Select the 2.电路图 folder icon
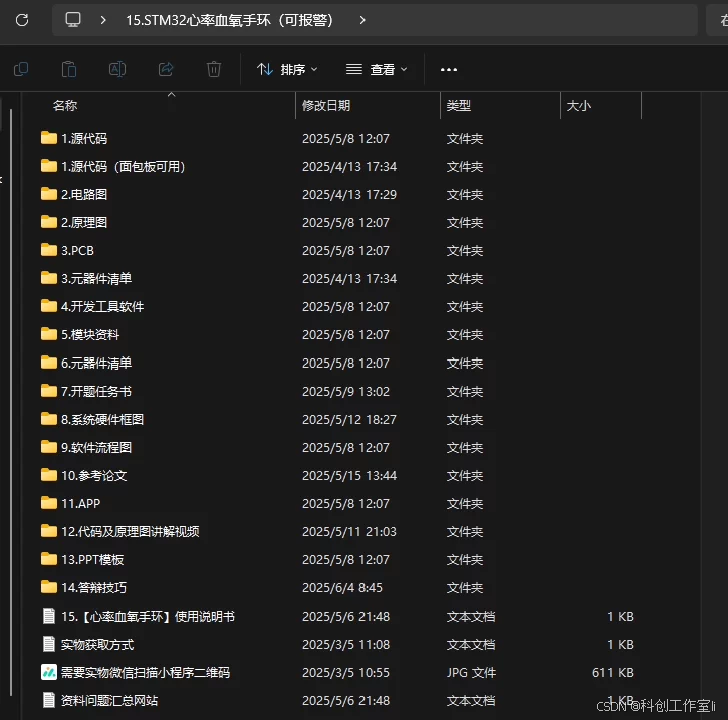Image resolution: width=728 pixels, height=720 pixels. 49,194
